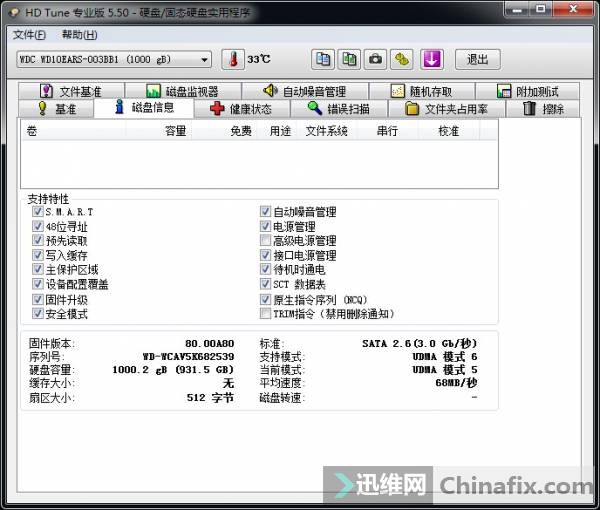Click the serial number WD-WCAV5K682539
The height and width of the screenshot is (510, 600).
pos(188,357)
